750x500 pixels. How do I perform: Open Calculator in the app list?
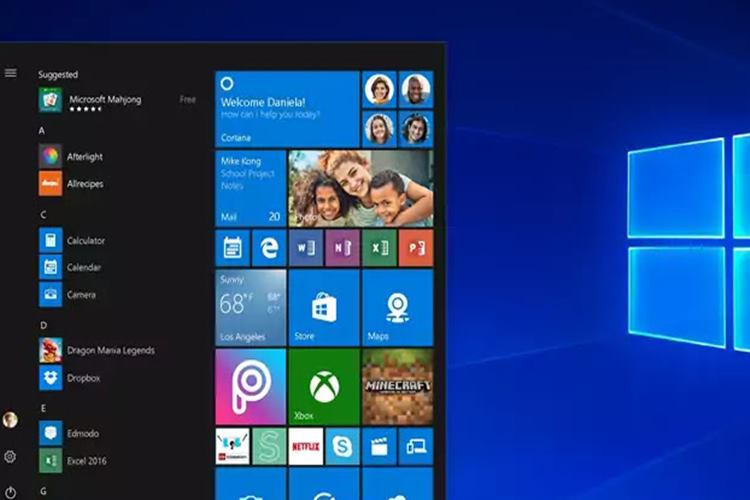[73, 240]
